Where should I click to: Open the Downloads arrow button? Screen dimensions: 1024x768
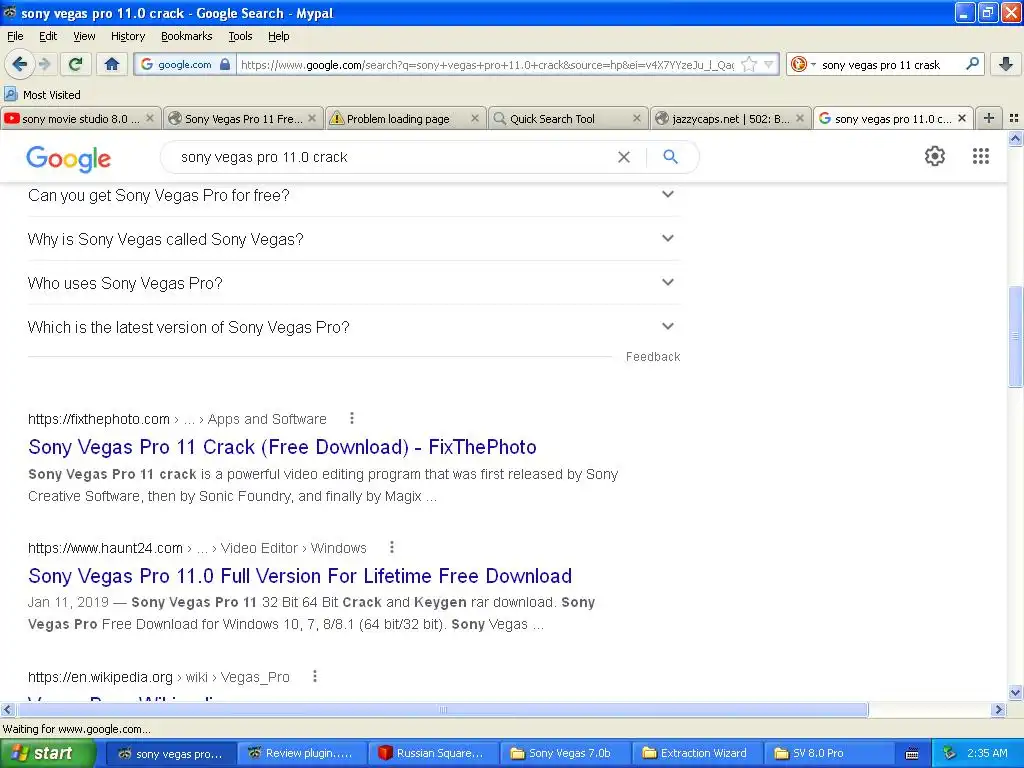point(1006,64)
